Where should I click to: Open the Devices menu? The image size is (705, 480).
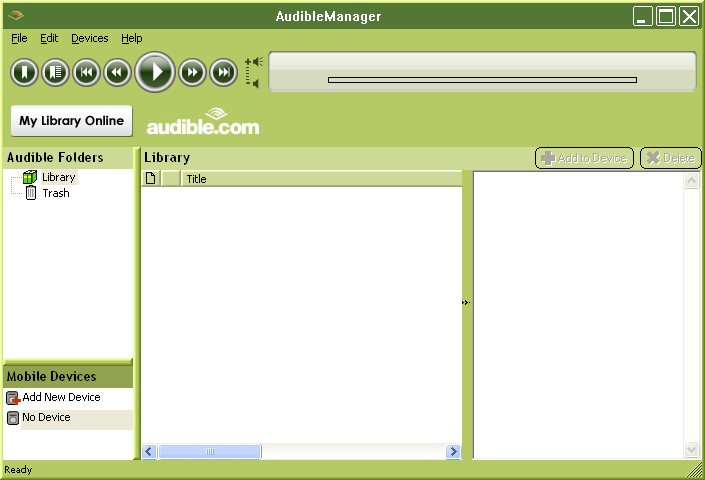(x=90, y=38)
